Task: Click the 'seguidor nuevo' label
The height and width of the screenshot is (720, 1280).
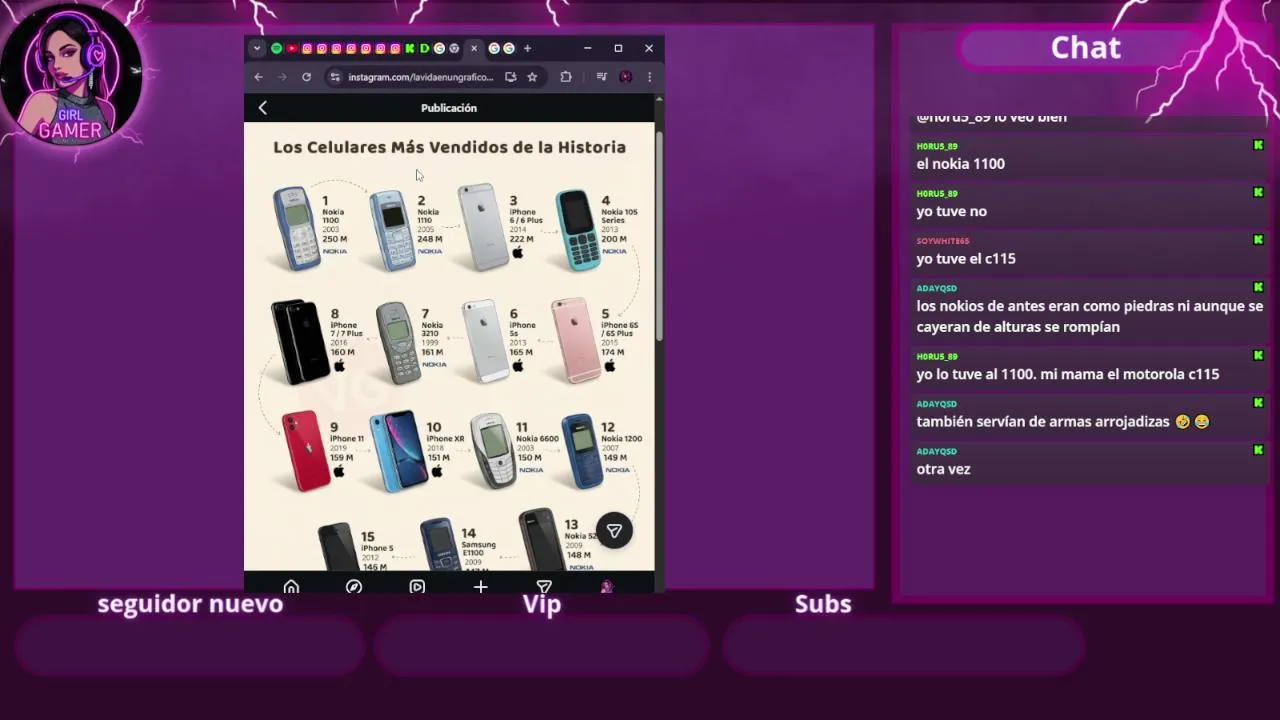Action: 190,604
